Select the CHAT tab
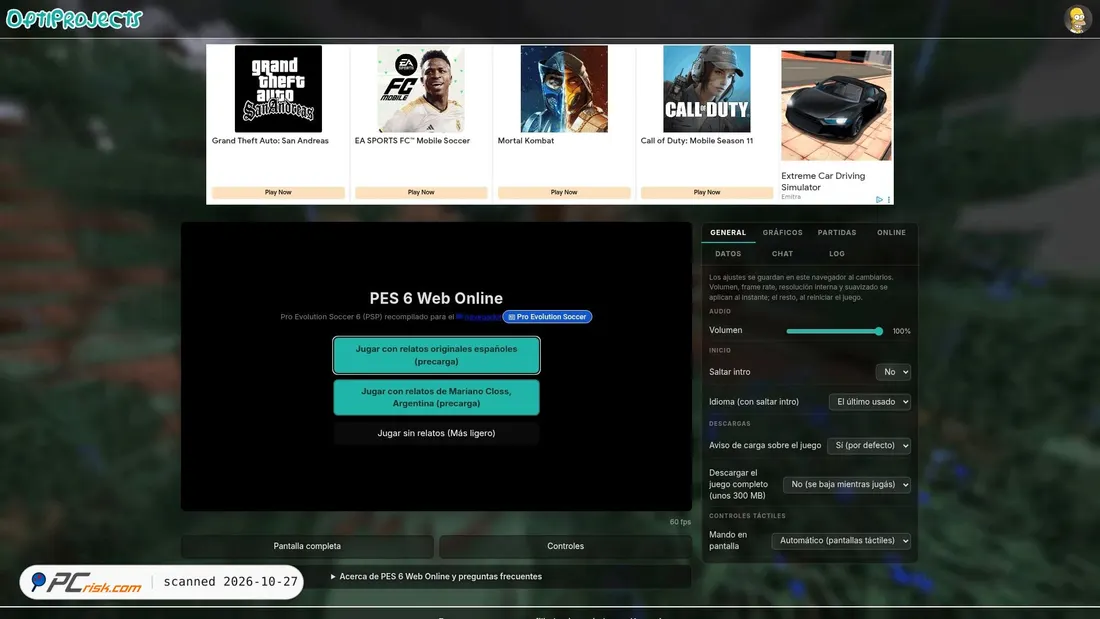Viewport: 1100px width, 619px height. [782, 254]
